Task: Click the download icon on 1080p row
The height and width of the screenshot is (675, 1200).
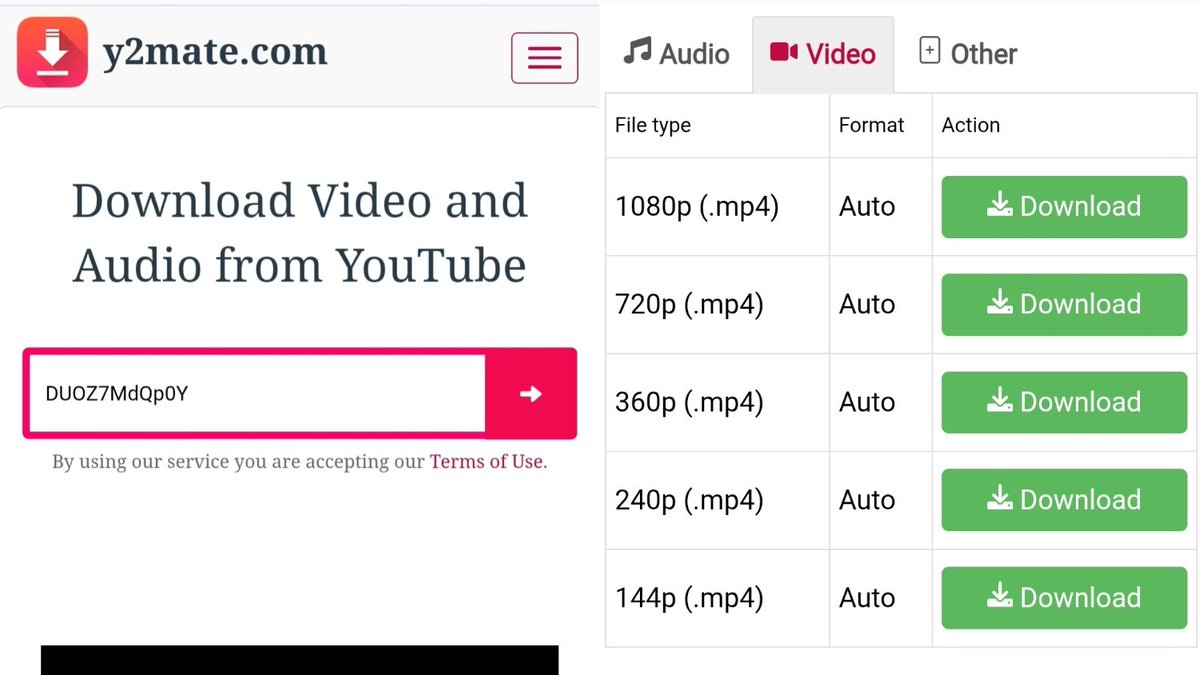Action: point(999,205)
